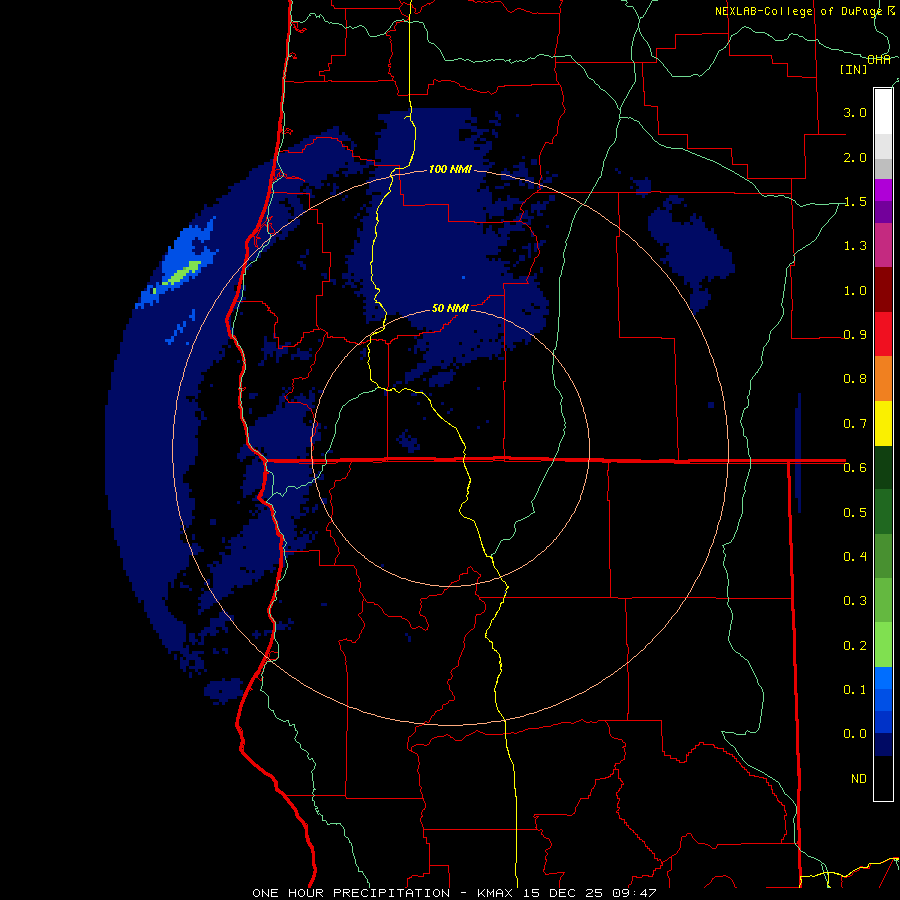This screenshot has width=900, height=900.
Task: Click the 1.3 legend value
Action: (855, 246)
